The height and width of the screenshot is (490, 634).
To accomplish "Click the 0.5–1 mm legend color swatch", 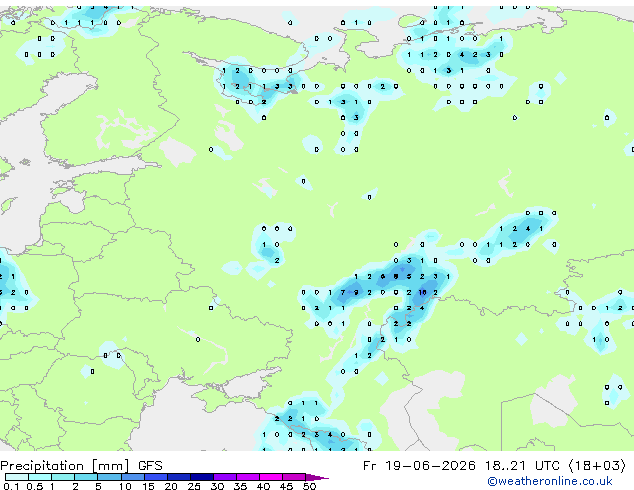I will click(40, 477).
